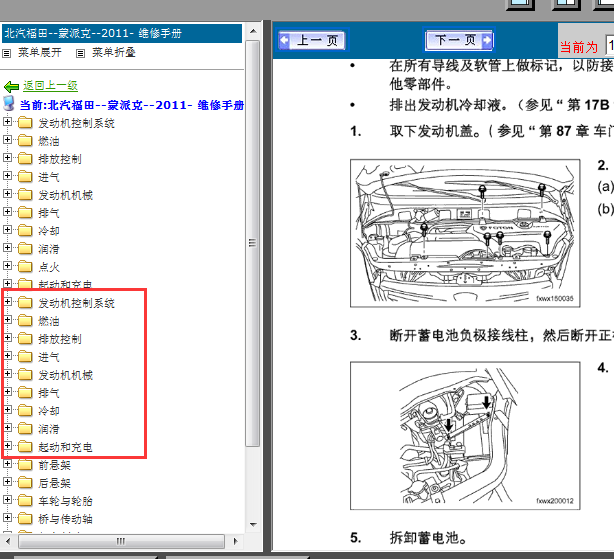Expand the 润滑 node directly above 点火
Image resolution: width=614 pixels, height=559 pixels.
(x=7, y=247)
